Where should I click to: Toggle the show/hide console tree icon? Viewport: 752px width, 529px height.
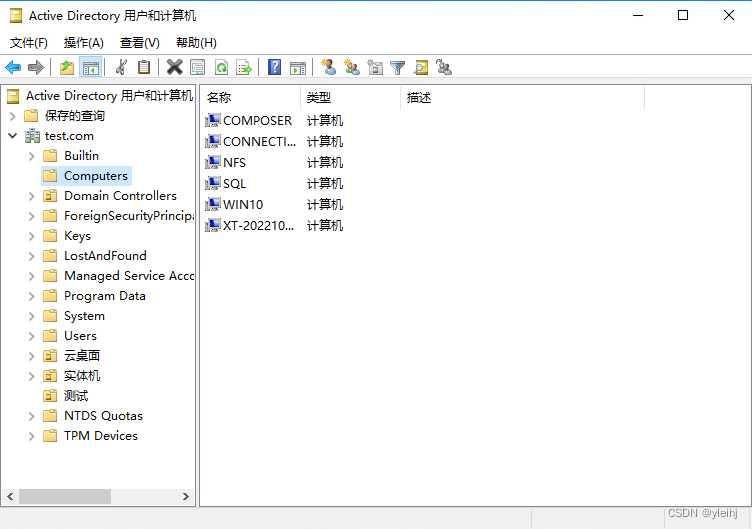pyautogui.click(x=91, y=68)
